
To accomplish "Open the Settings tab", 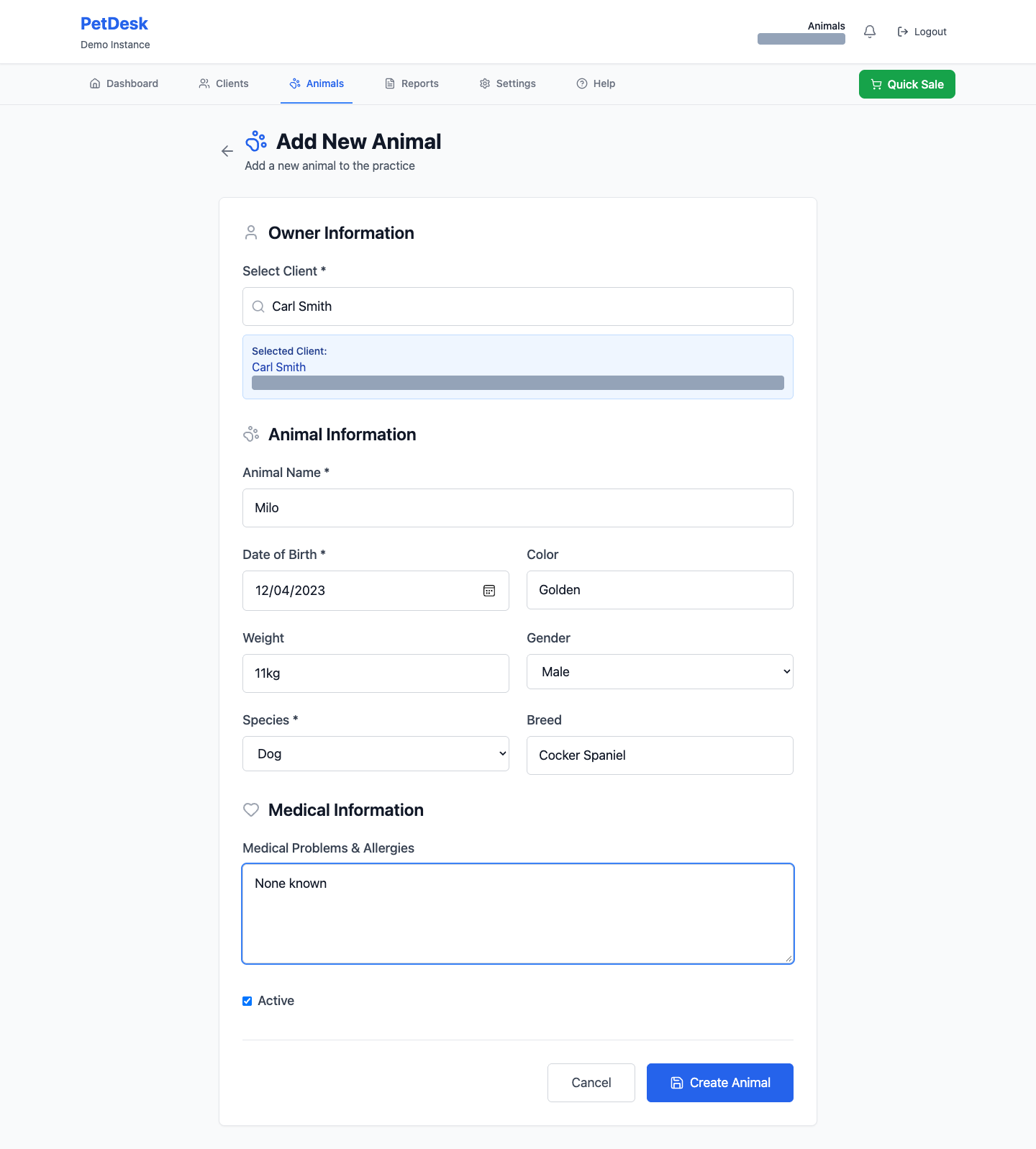I will pos(507,83).
